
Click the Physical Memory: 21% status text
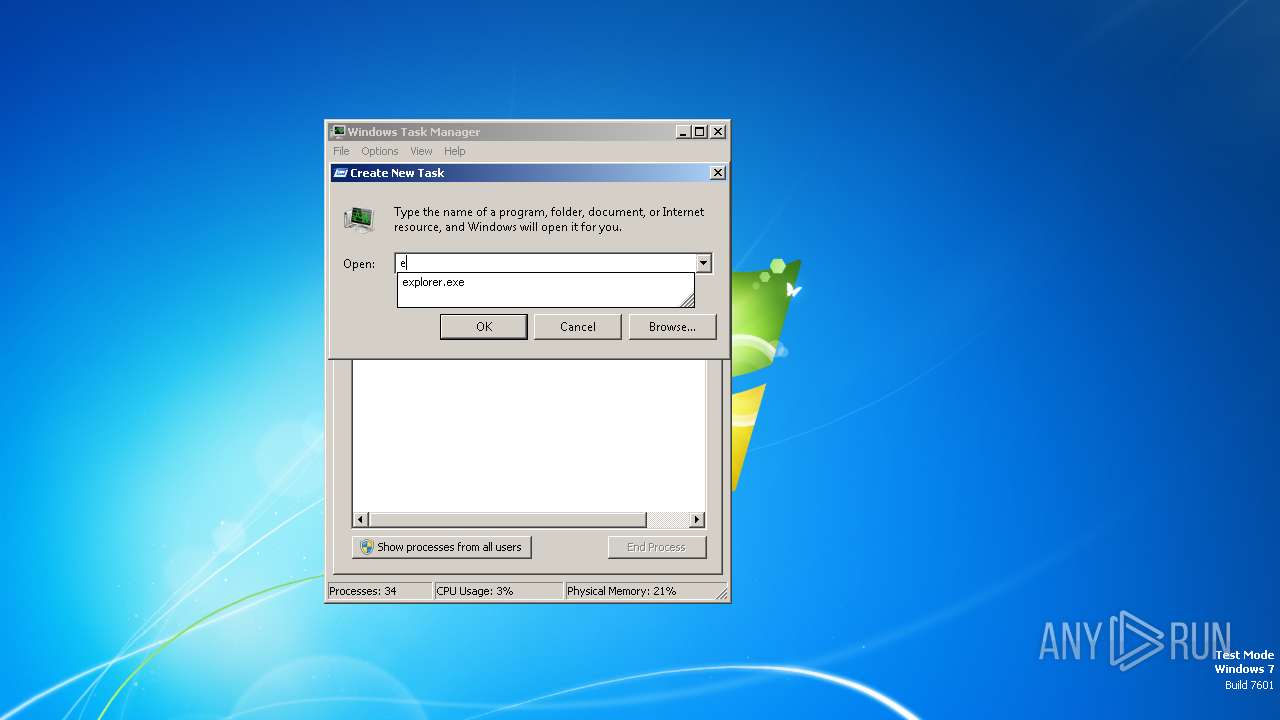click(x=622, y=591)
